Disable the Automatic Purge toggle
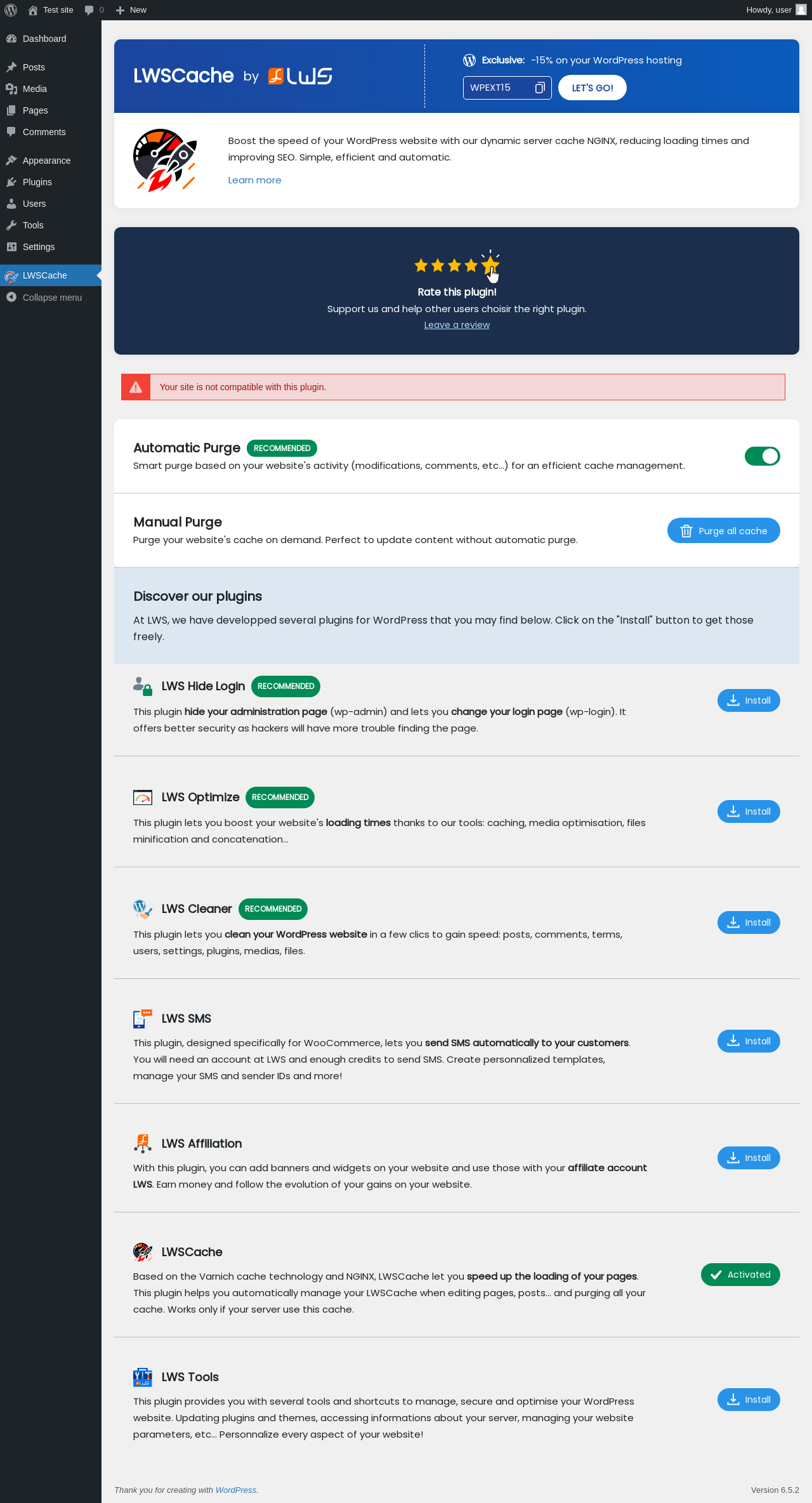 pos(762,456)
